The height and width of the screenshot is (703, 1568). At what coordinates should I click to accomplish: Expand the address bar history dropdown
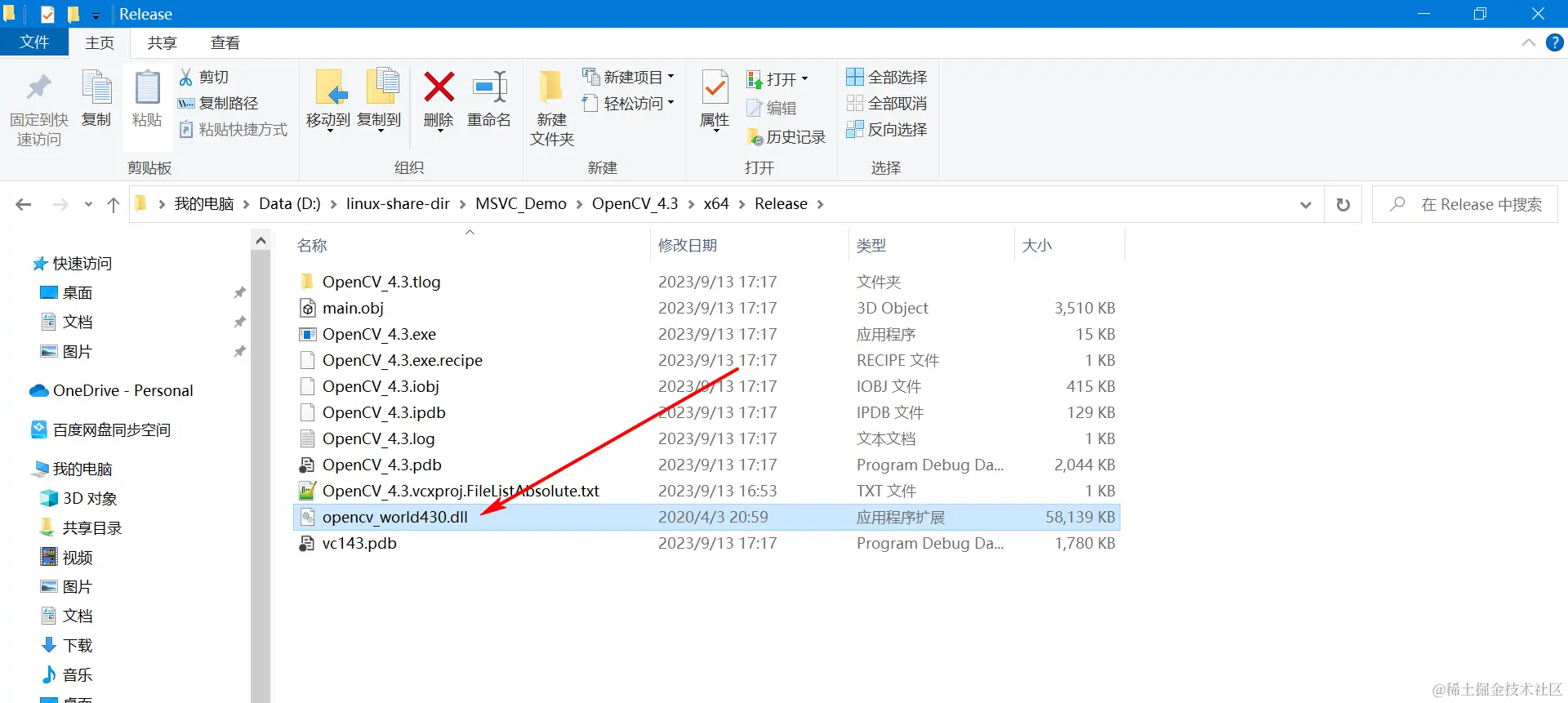click(x=1306, y=204)
